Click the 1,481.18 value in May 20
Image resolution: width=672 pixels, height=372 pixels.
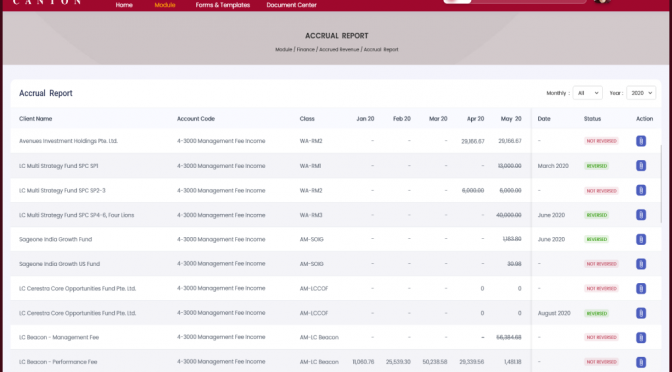(x=512, y=362)
